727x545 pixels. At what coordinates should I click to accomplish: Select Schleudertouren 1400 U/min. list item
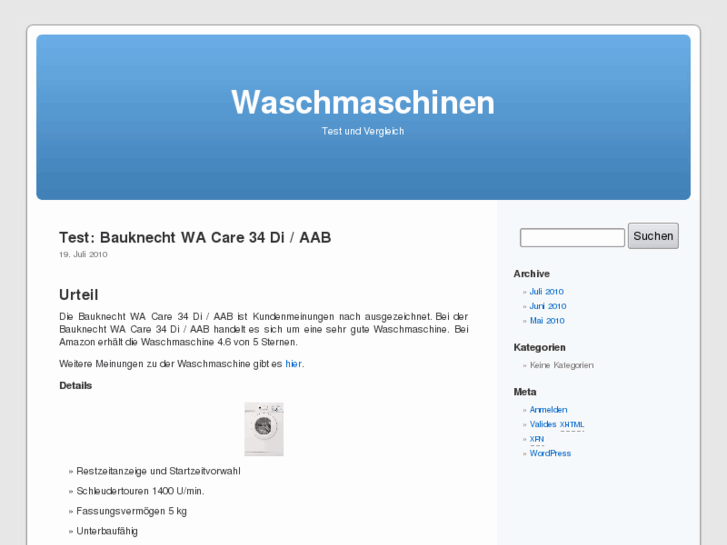tap(140, 491)
